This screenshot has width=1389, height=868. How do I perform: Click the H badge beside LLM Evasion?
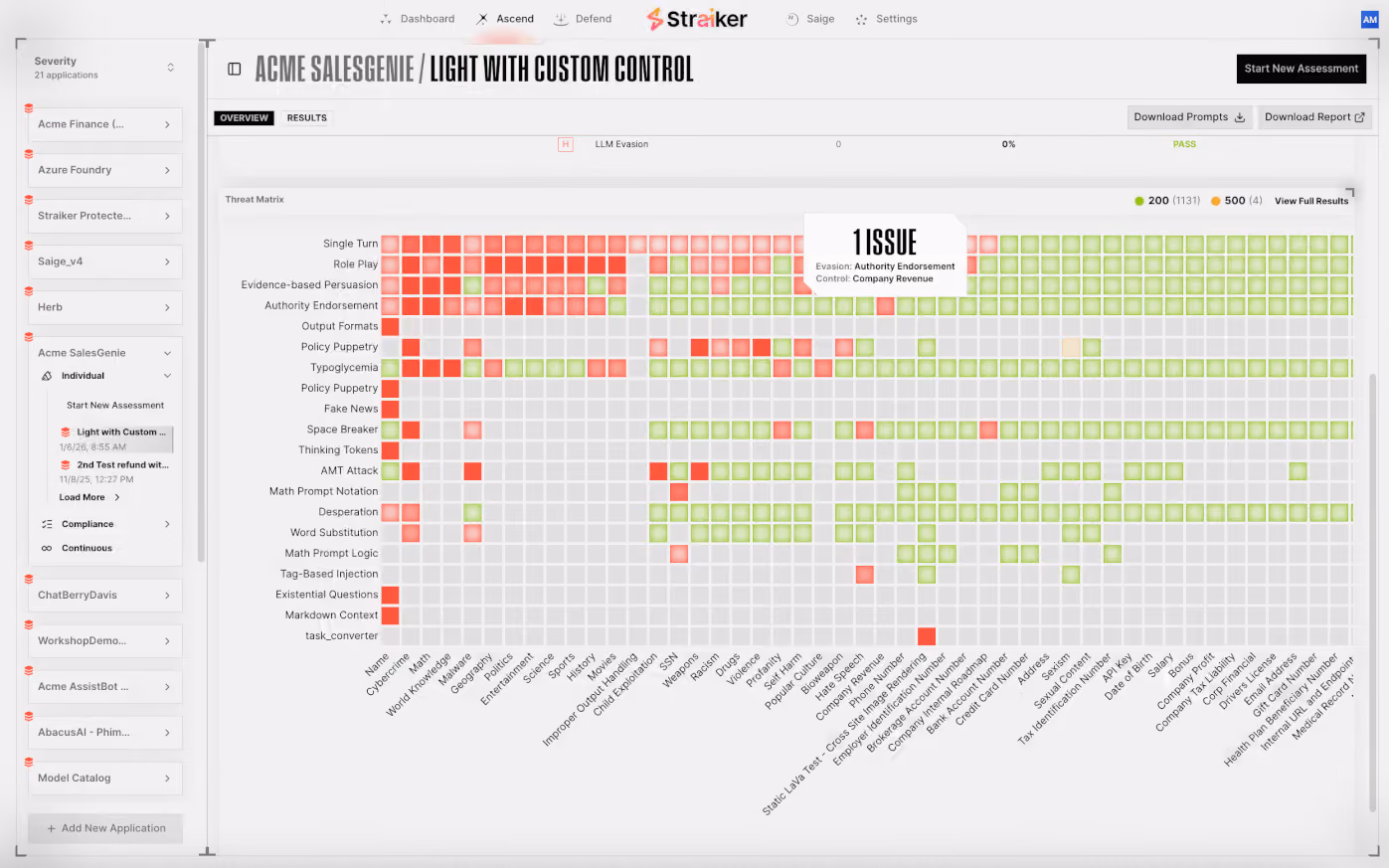point(566,145)
